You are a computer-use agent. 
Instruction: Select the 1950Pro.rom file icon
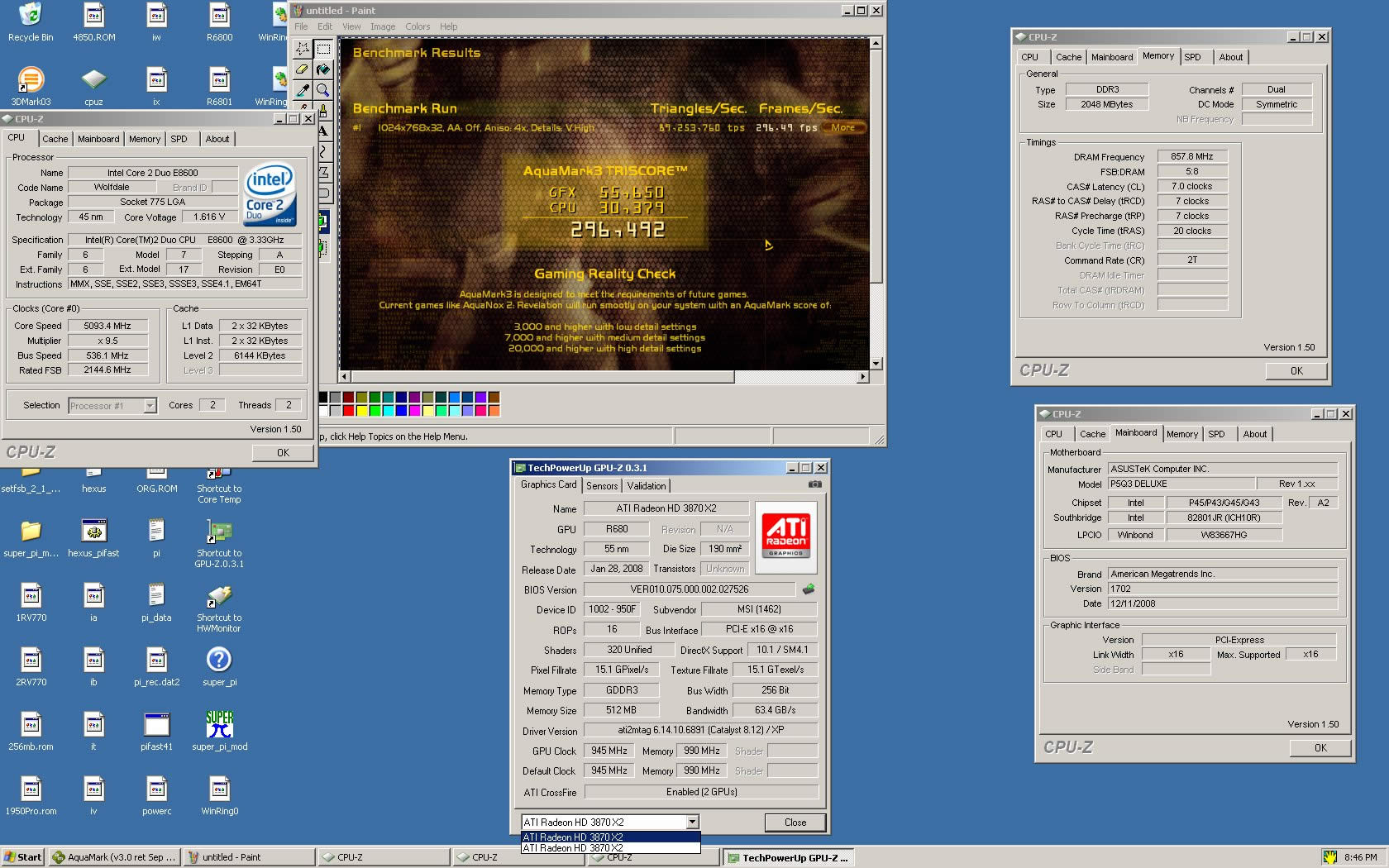pos(31,796)
